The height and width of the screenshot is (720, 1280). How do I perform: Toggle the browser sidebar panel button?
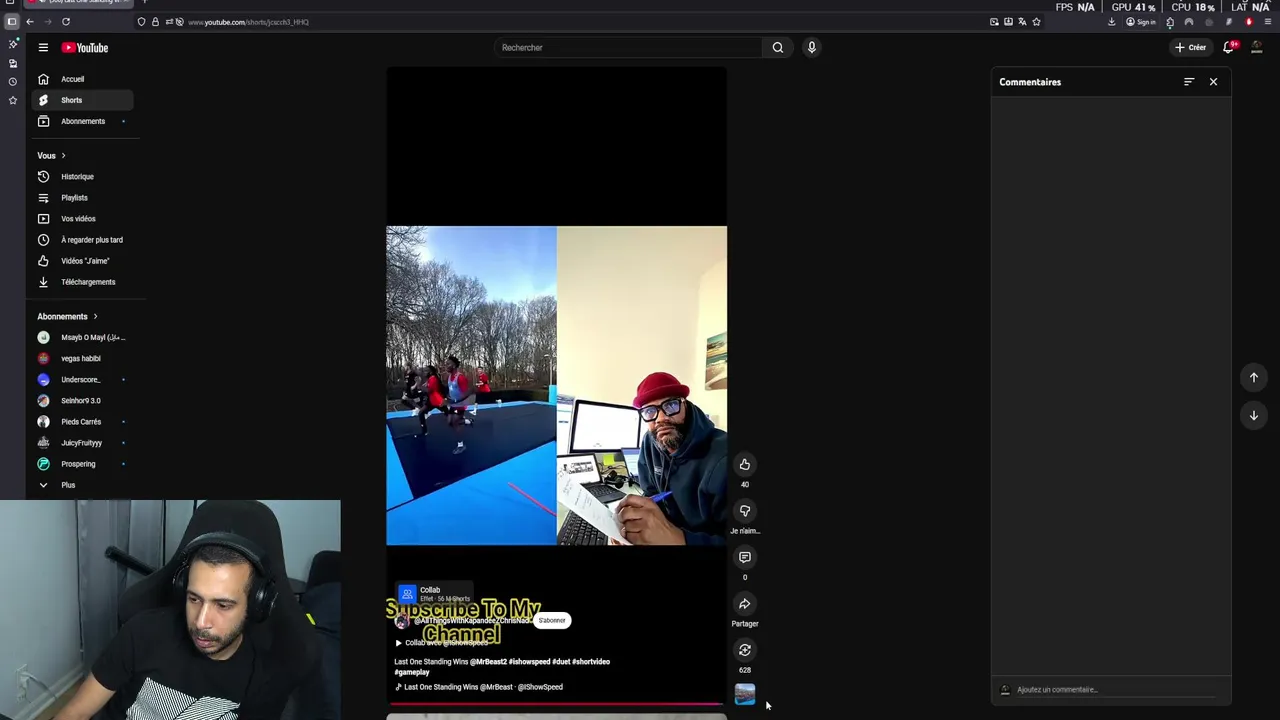click(x=12, y=21)
